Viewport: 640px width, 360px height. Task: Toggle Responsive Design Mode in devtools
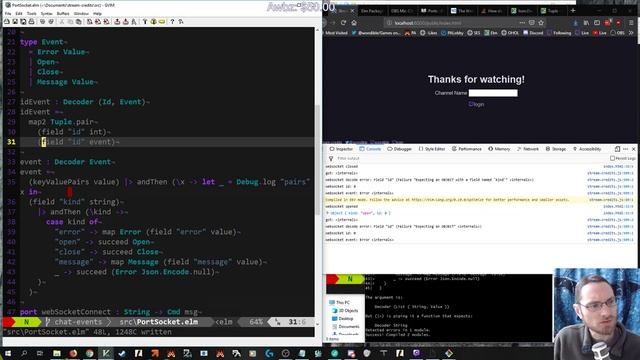tap(617, 149)
